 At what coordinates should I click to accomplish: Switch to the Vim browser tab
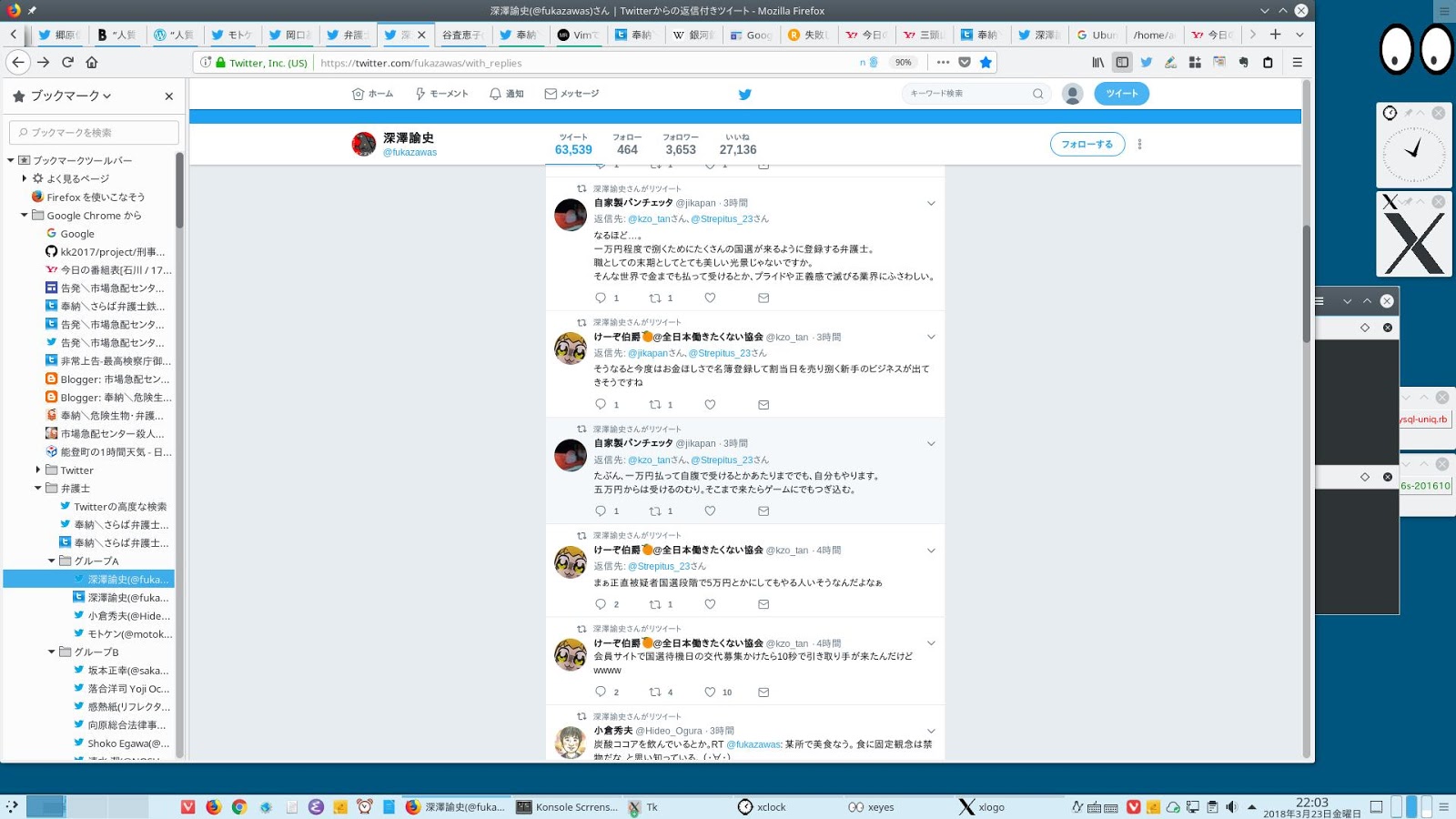[x=578, y=35]
